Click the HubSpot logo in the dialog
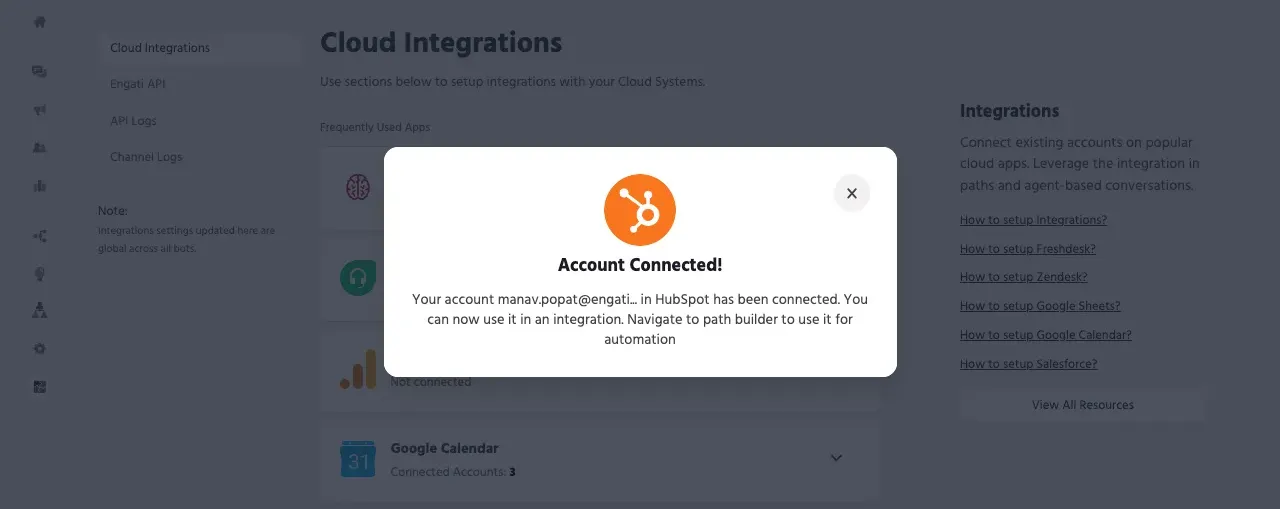The image size is (1280, 509). coord(640,210)
